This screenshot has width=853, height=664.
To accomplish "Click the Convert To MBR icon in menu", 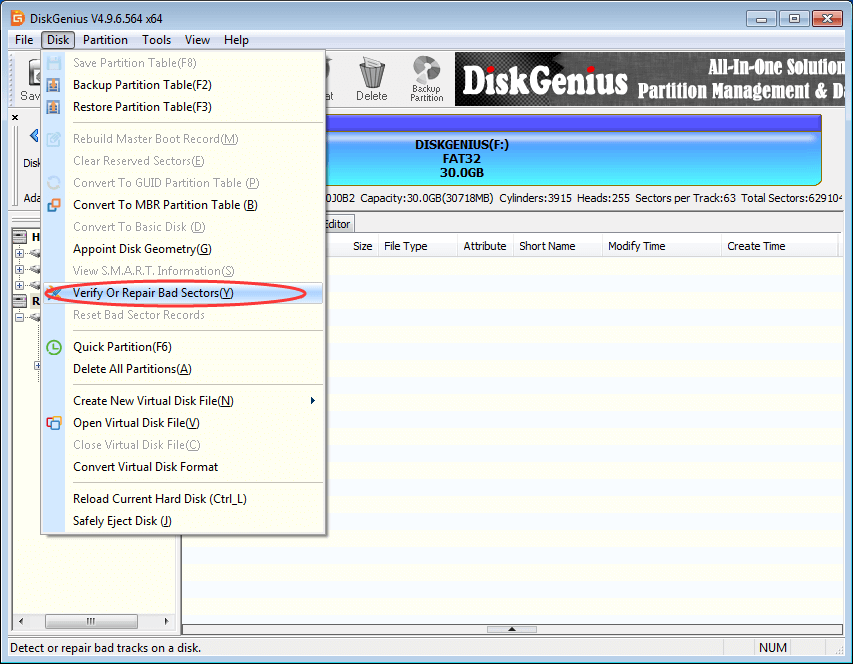I will [x=53, y=205].
